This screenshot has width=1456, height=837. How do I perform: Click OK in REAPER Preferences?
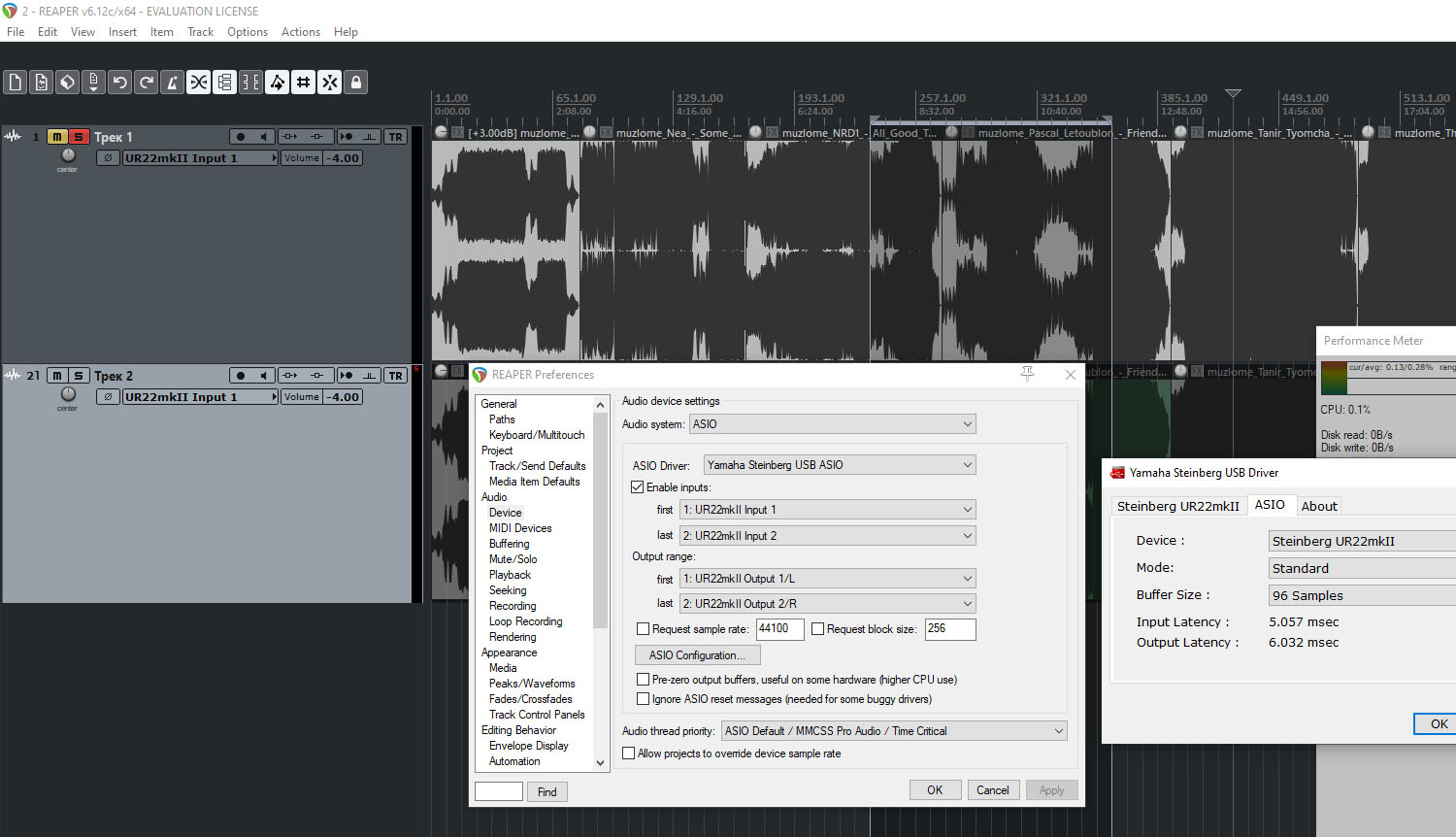(x=935, y=790)
